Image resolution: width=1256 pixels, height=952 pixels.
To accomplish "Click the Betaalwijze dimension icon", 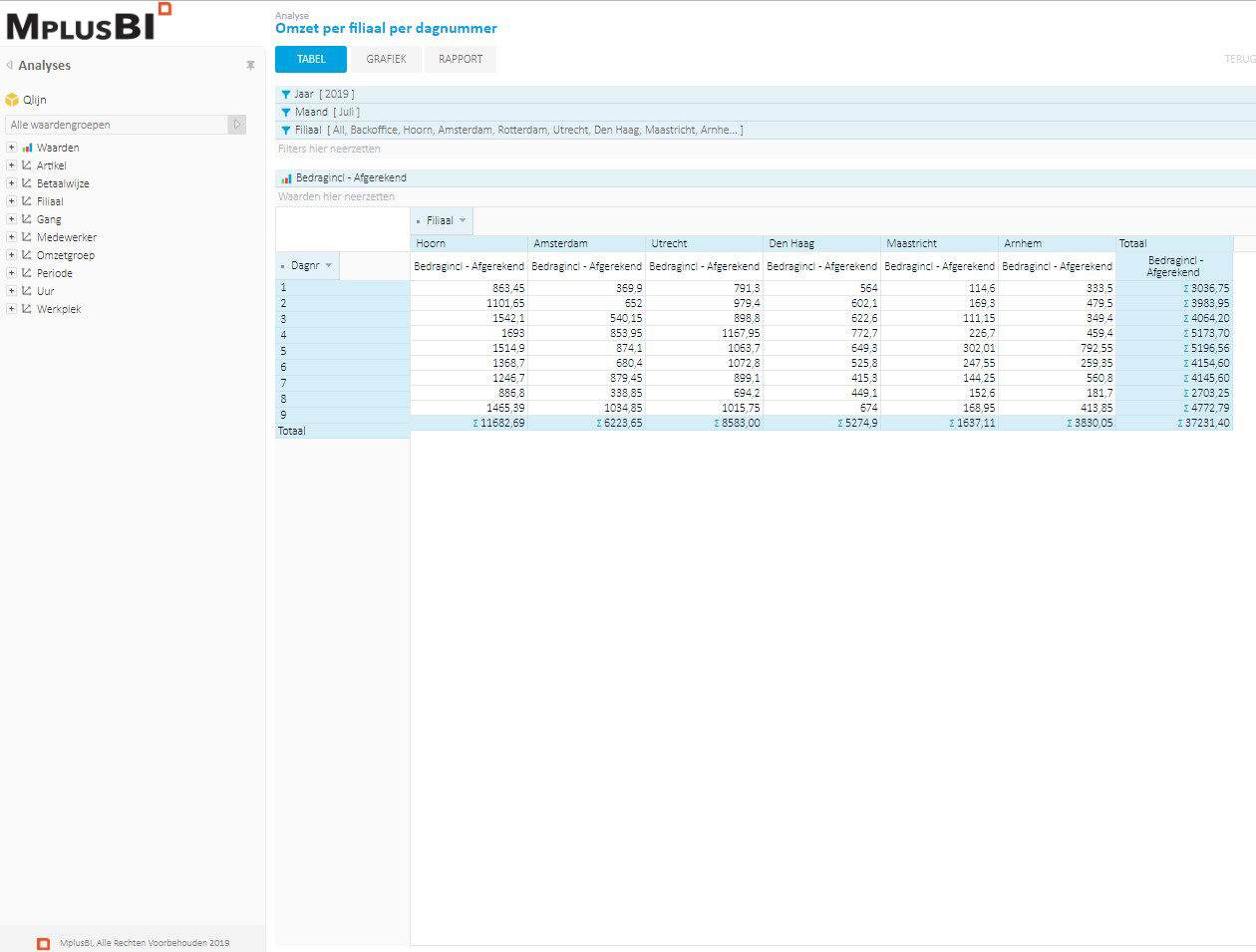I will point(27,183).
